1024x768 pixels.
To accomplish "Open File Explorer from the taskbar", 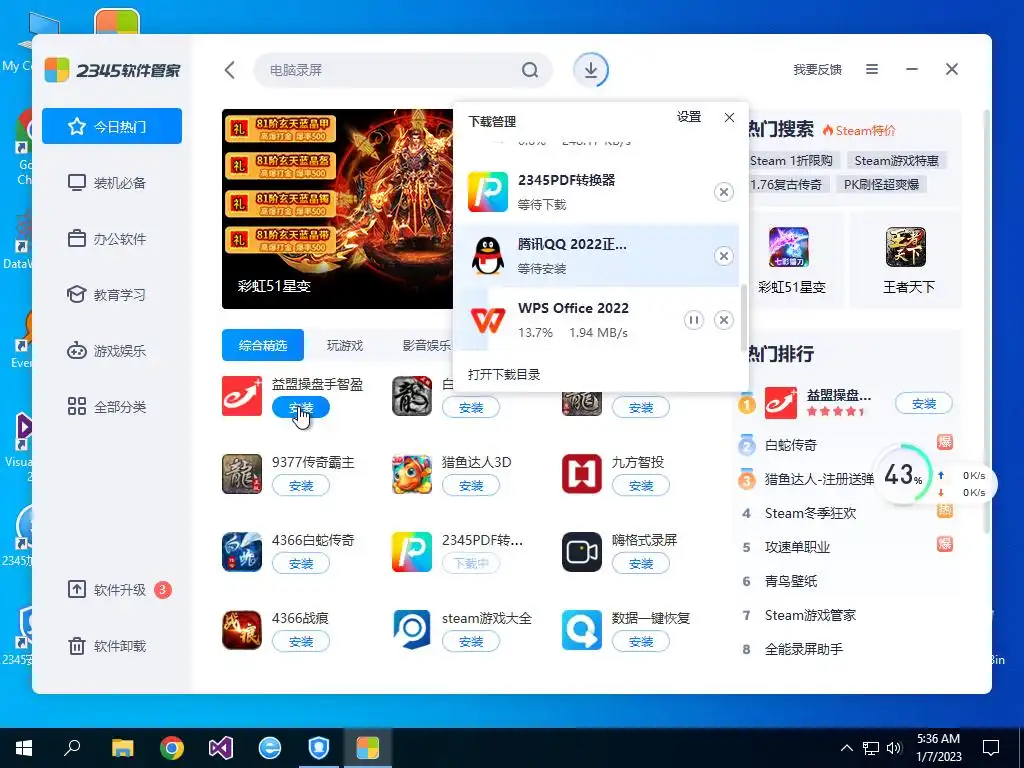I will (122, 748).
